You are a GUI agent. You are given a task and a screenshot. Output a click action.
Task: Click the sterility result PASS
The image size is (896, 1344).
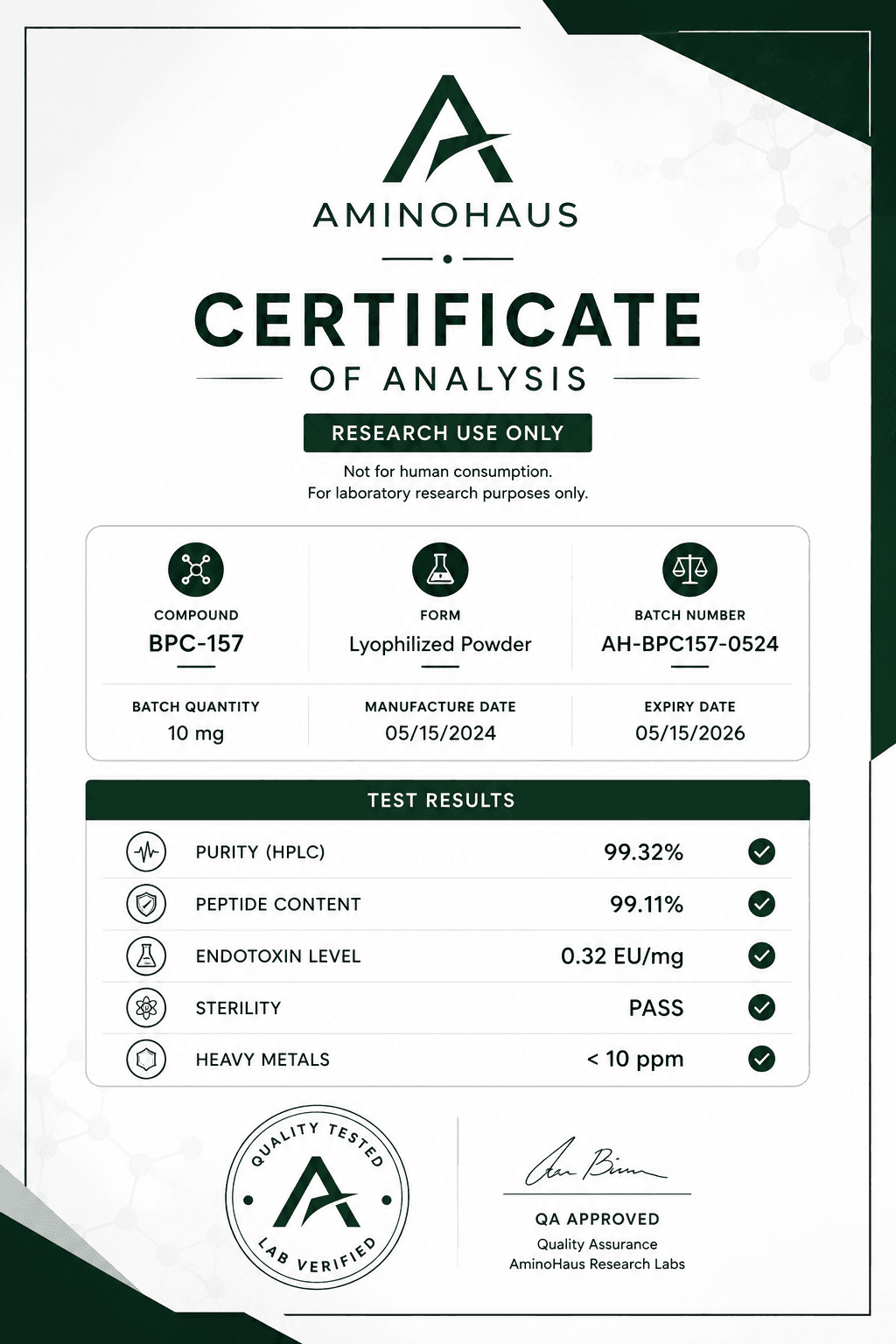[656, 1008]
